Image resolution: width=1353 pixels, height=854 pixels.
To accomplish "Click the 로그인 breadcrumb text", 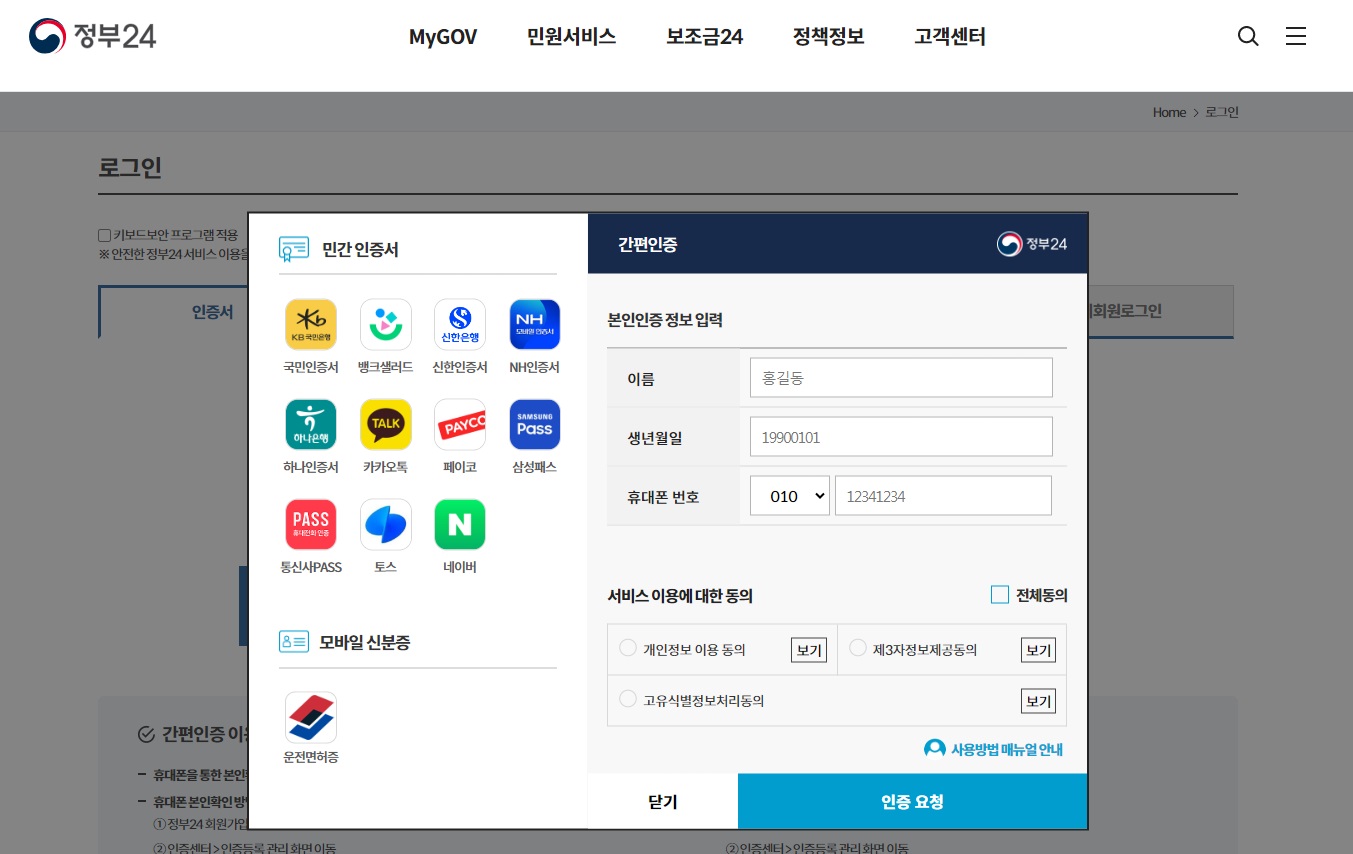I will pyautogui.click(x=1222, y=112).
